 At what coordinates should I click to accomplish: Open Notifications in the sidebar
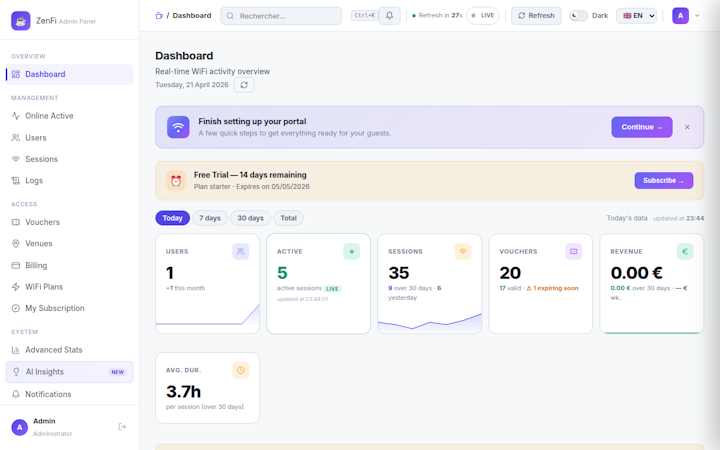click(69, 394)
